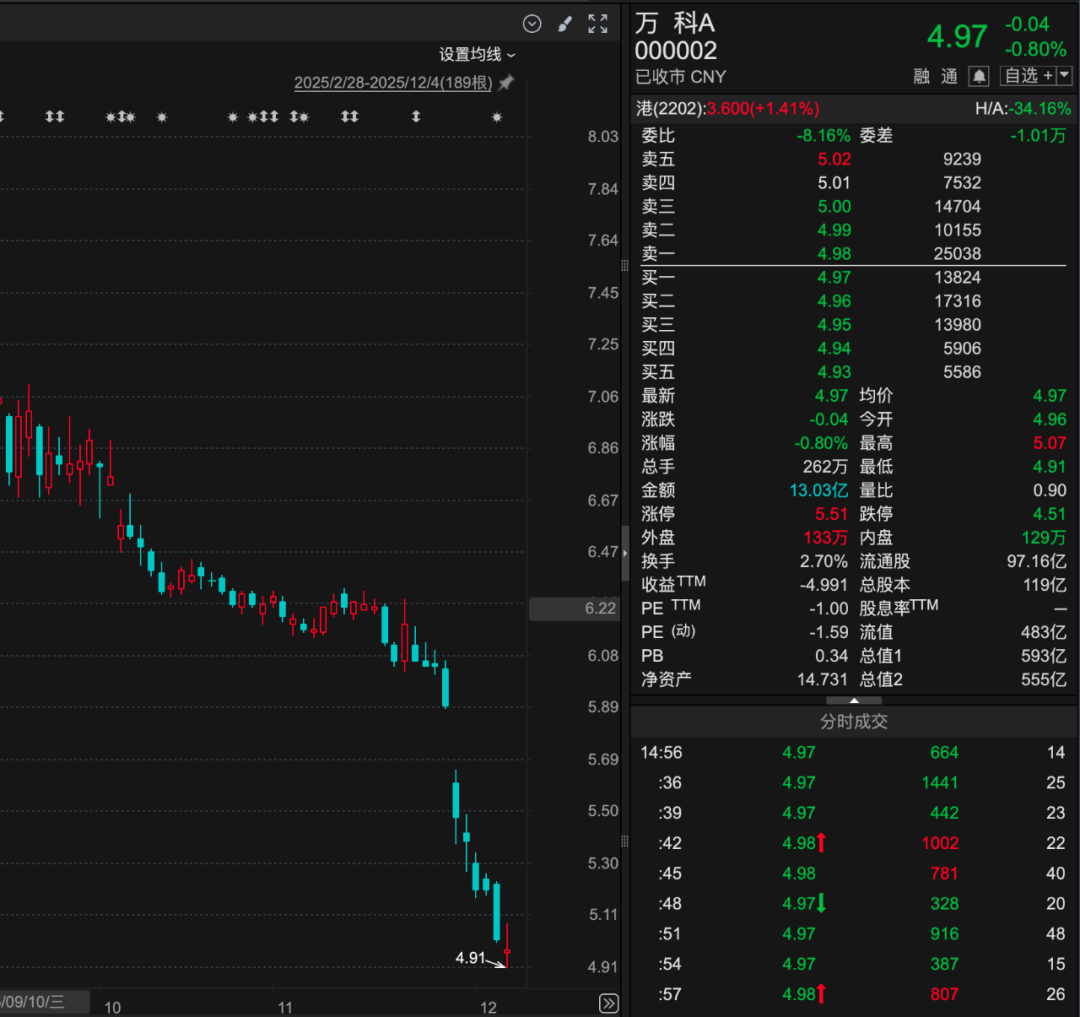Click the 4.91 low price annotation on chart

coord(470,958)
